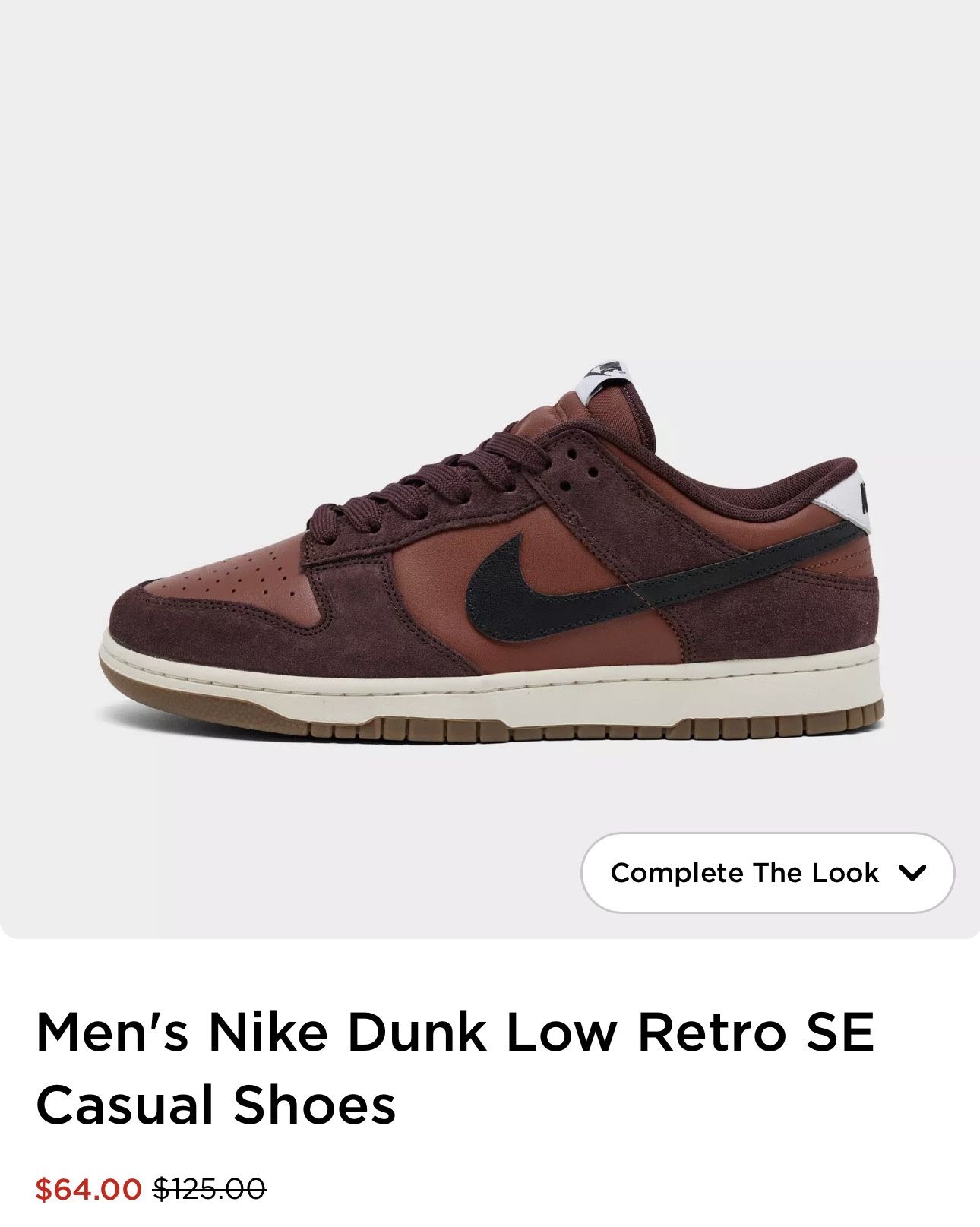Expand the Complete The Look dropdown
Viewport: 980px width, 1227px height.
pos(767,872)
